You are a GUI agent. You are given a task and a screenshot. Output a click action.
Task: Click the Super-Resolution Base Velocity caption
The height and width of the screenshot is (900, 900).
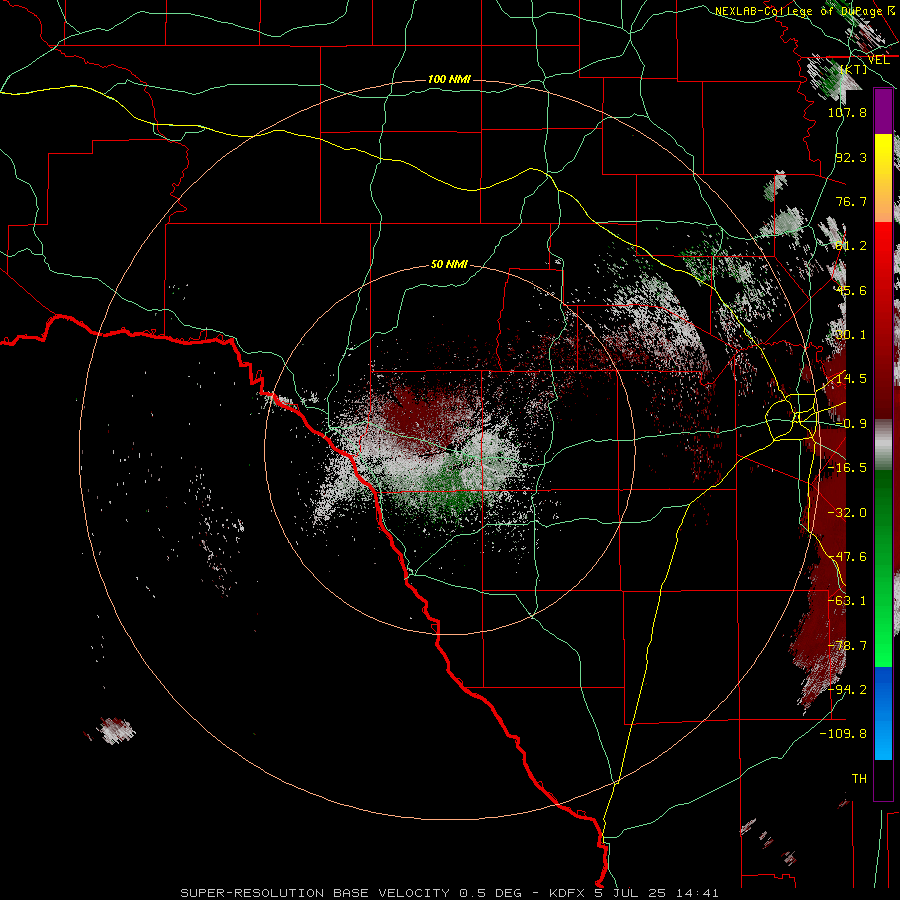(x=351, y=893)
